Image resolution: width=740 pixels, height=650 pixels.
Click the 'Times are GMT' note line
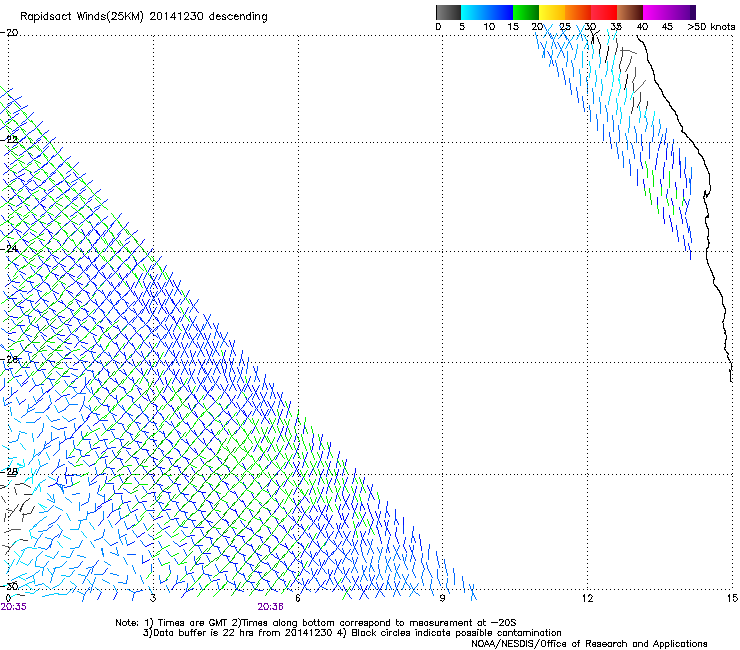pyautogui.click(x=316, y=623)
